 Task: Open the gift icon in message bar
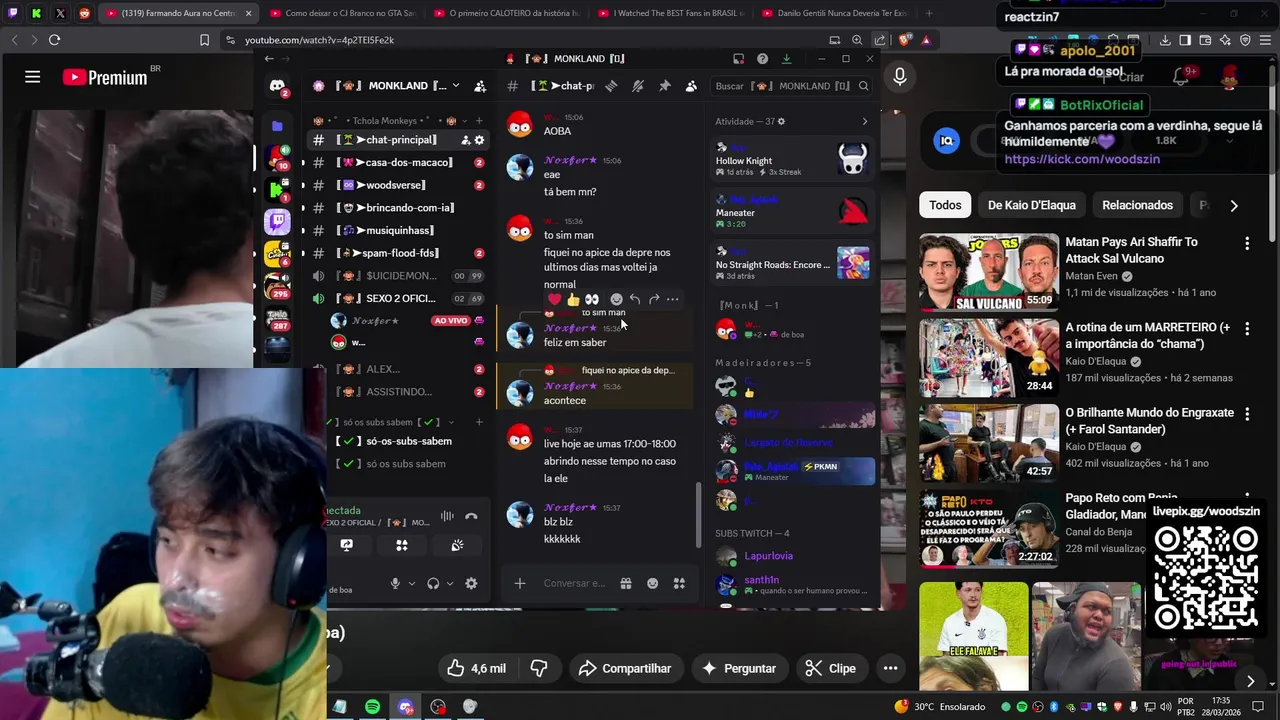coord(626,583)
